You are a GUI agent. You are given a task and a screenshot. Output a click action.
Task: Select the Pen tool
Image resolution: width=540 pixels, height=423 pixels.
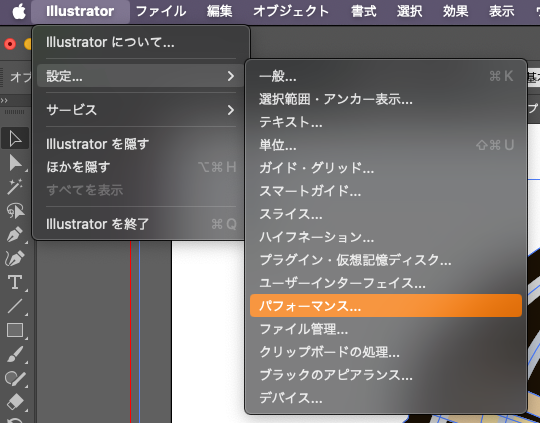pyautogui.click(x=15, y=234)
